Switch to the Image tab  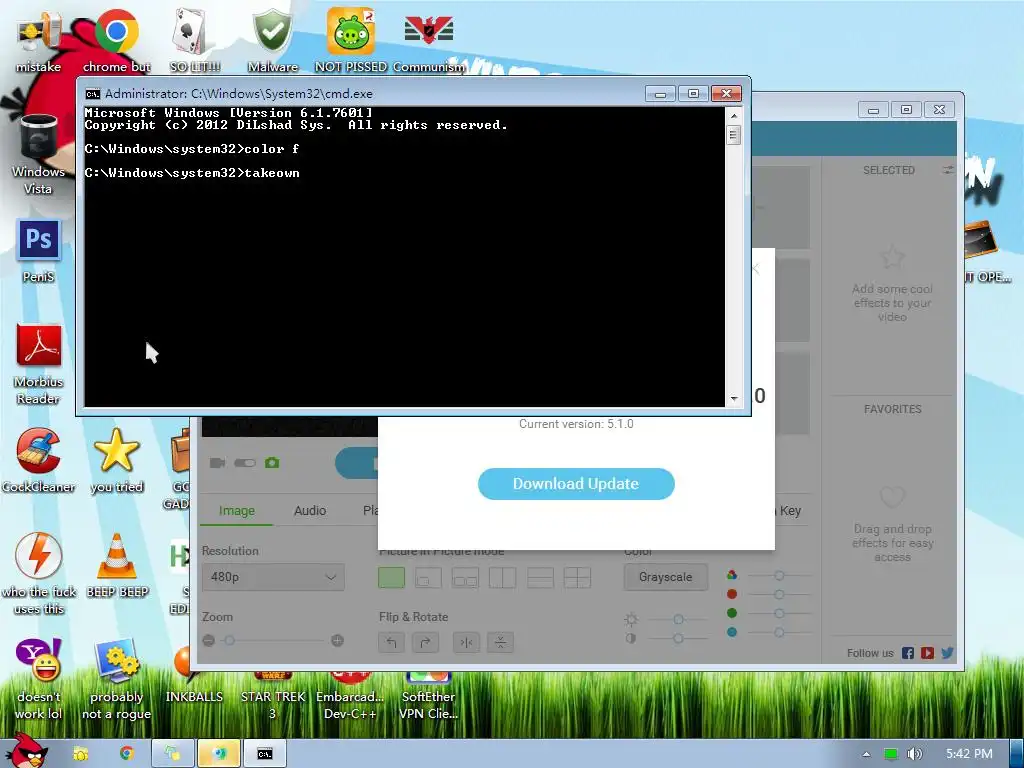(x=236, y=511)
